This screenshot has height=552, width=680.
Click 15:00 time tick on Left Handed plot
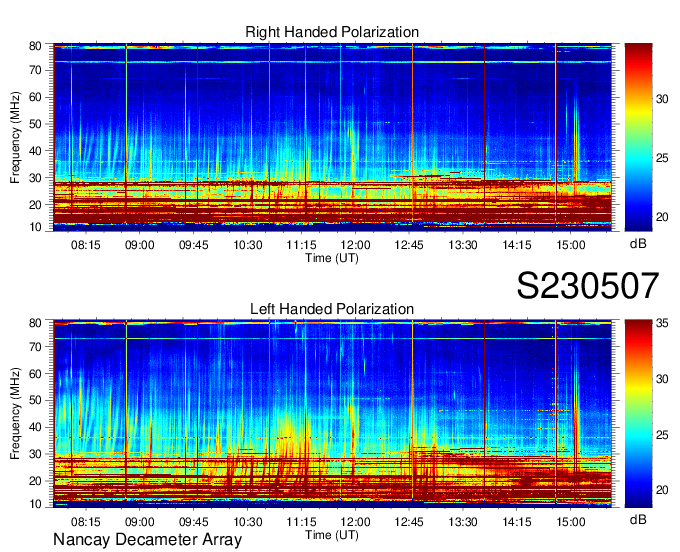pyautogui.click(x=571, y=522)
